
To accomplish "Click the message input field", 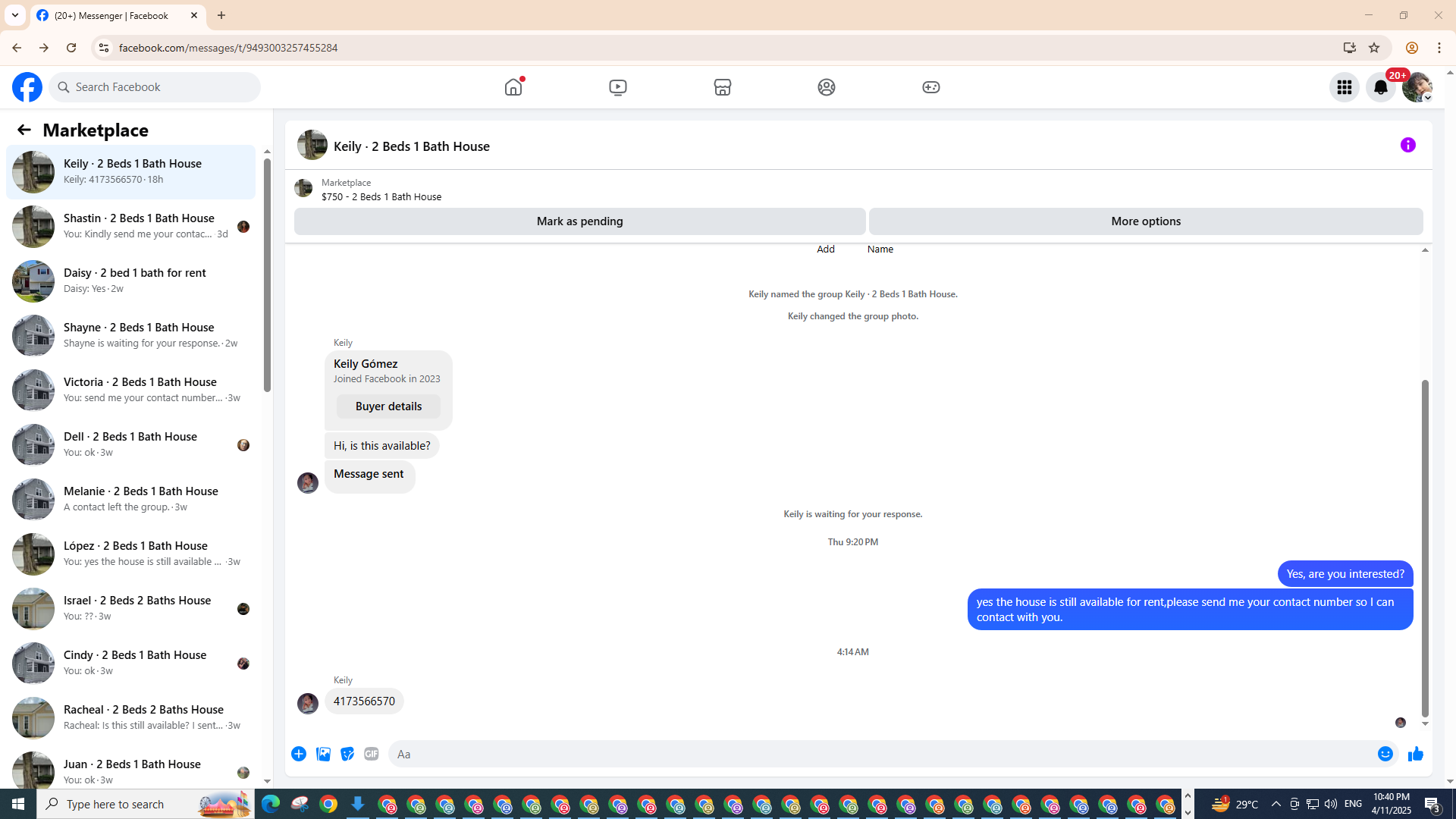I will coord(883,754).
